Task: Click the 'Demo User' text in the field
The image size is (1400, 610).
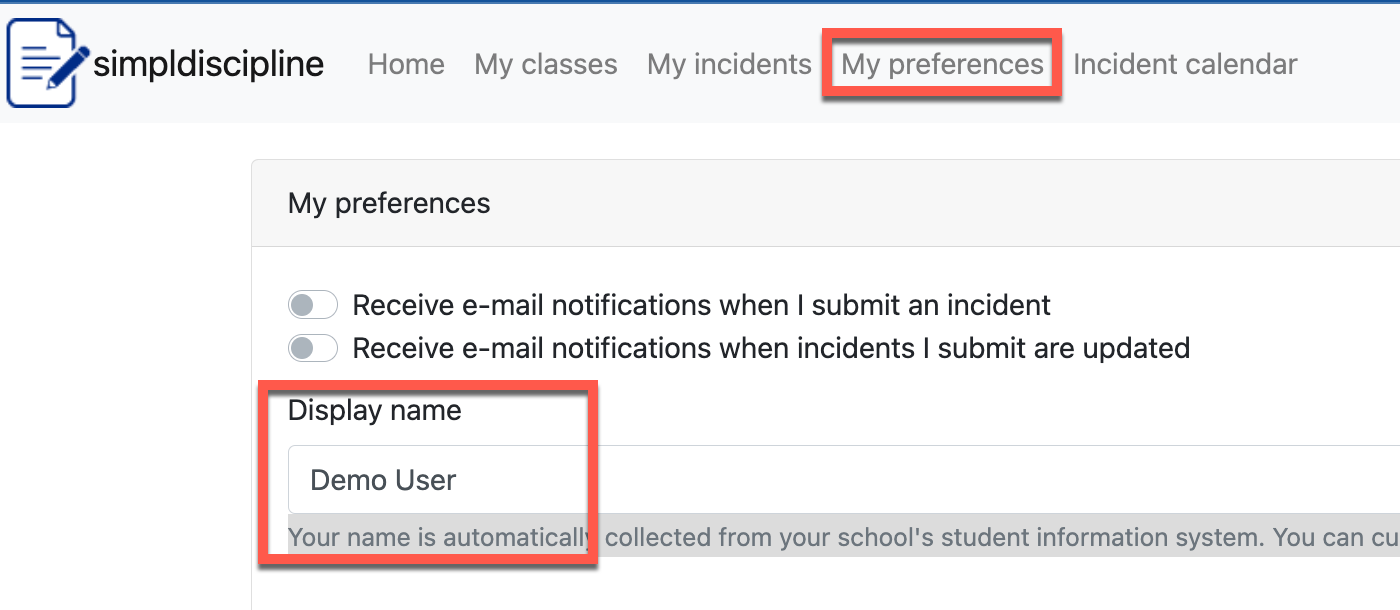Action: coord(383,480)
